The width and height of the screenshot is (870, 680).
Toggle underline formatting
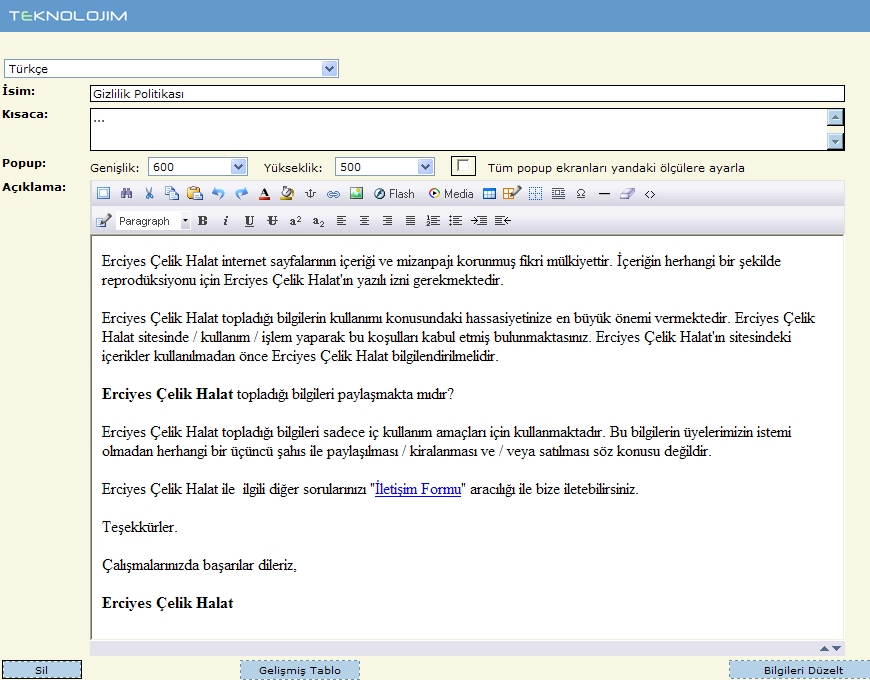tap(249, 221)
